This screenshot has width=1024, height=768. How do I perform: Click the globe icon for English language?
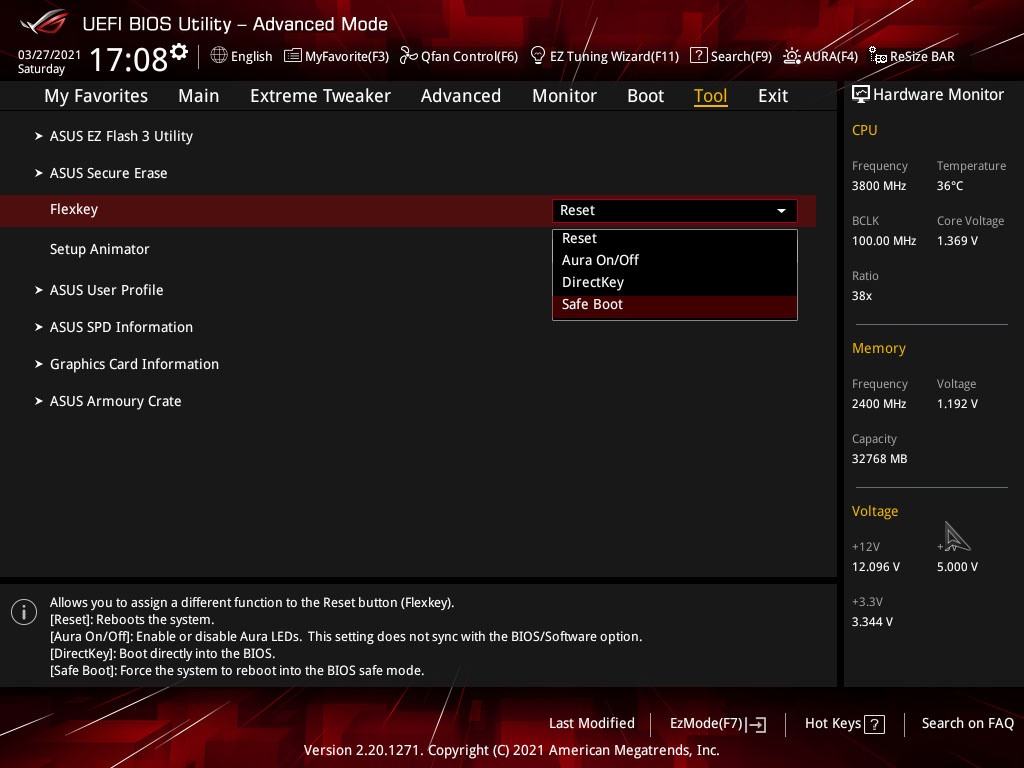click(x=219, y=56)
